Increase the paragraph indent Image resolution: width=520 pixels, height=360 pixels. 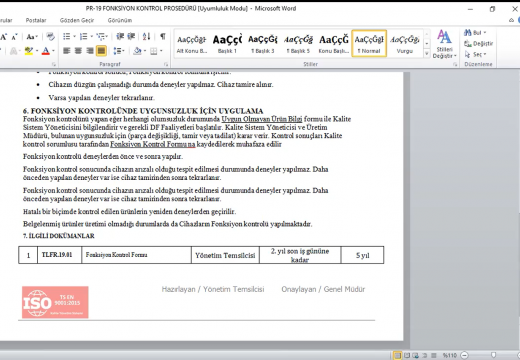point(131,36)
